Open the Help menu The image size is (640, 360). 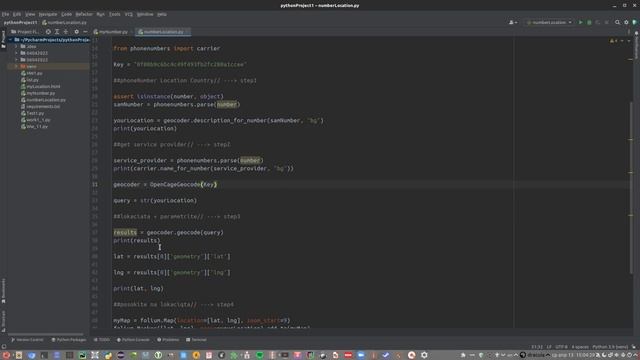[162, 14]
